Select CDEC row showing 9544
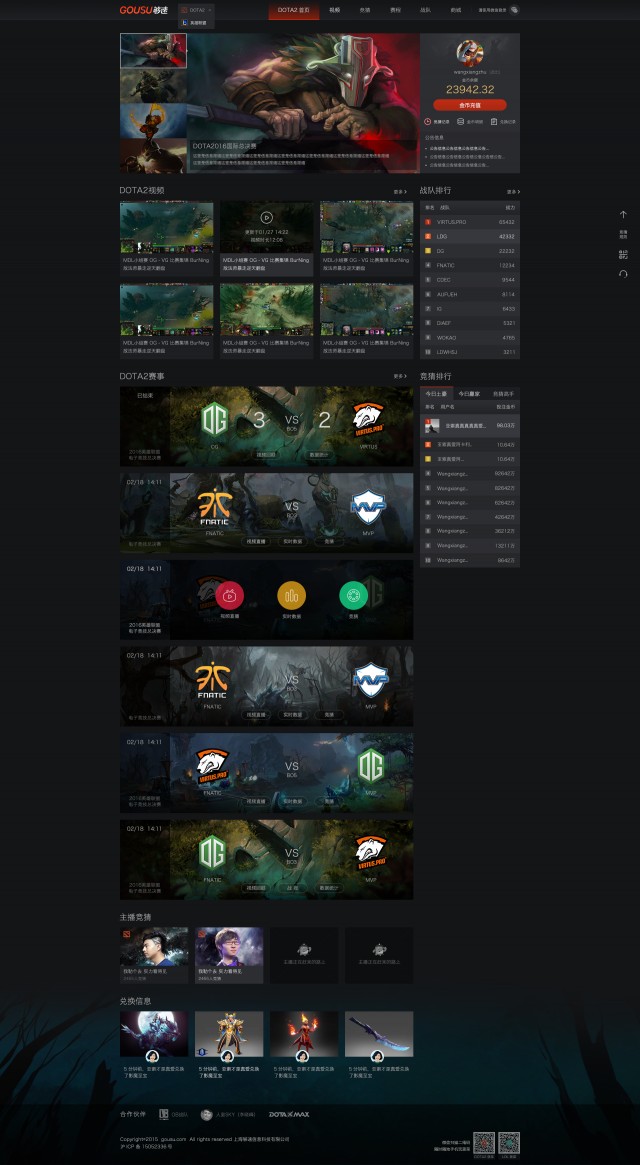 [470, 279]
